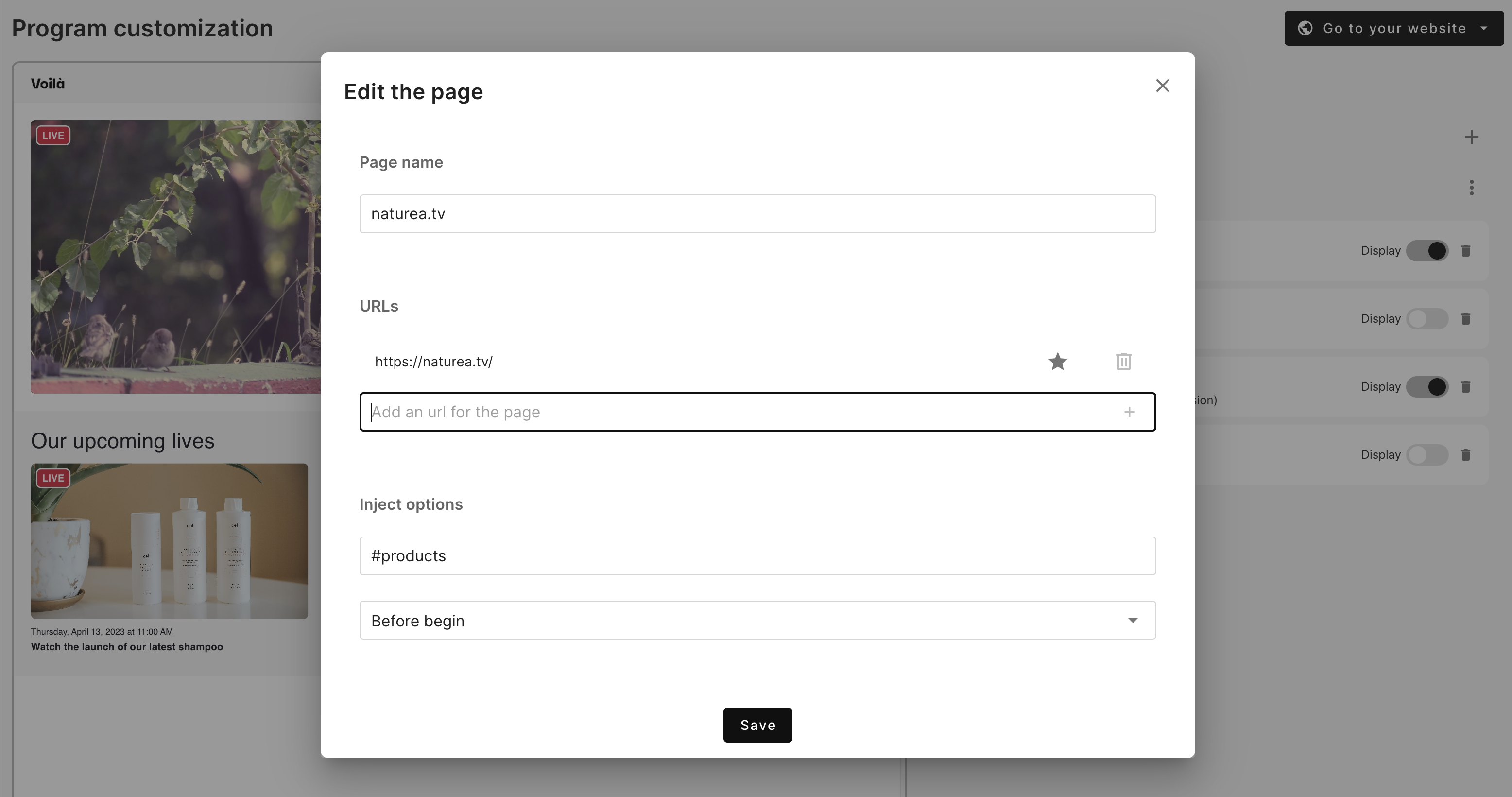Click the Add an url input field
The image size is (1512, 797).
click(x=757, y=411)
